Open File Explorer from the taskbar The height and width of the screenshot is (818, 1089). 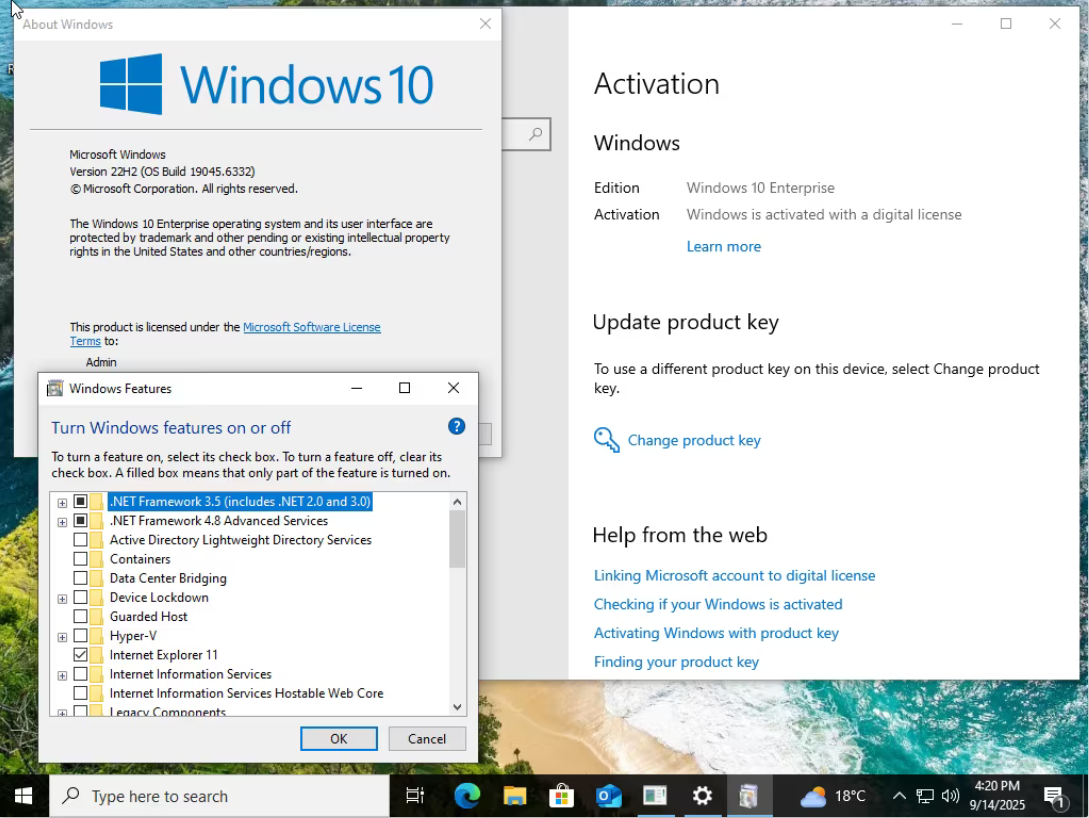coord(515,796)
